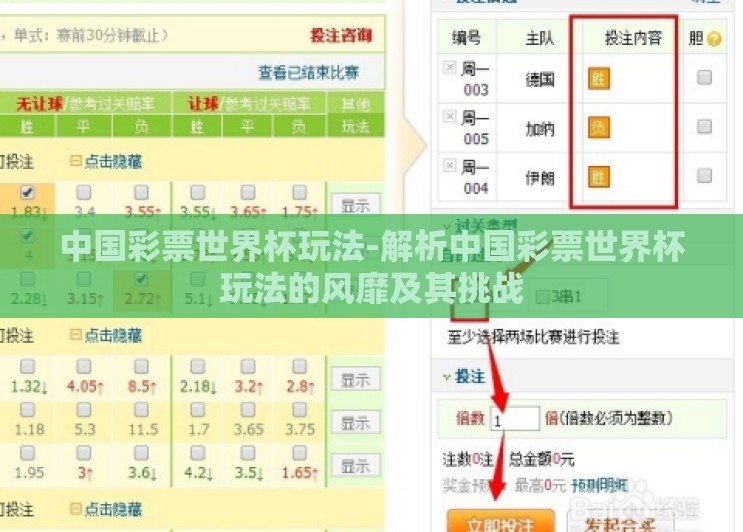Check the box above odds 1.18

coord(27,409)
